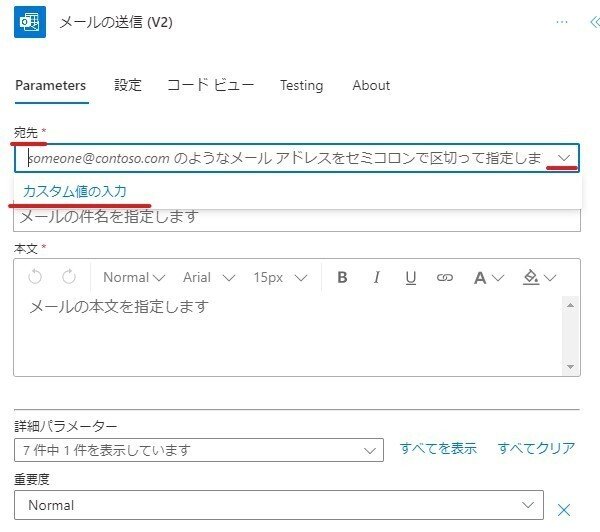Open the 設定 tab
This screenshot has height=532, width=600.
point(128,85)
